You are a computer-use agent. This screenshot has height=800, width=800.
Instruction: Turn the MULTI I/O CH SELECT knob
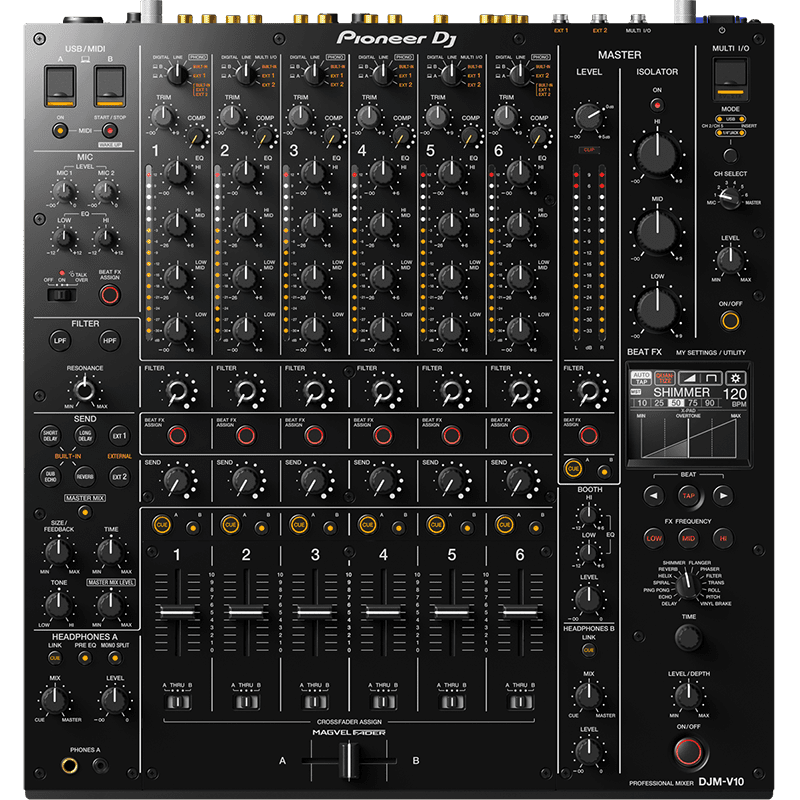click(730, 198)
